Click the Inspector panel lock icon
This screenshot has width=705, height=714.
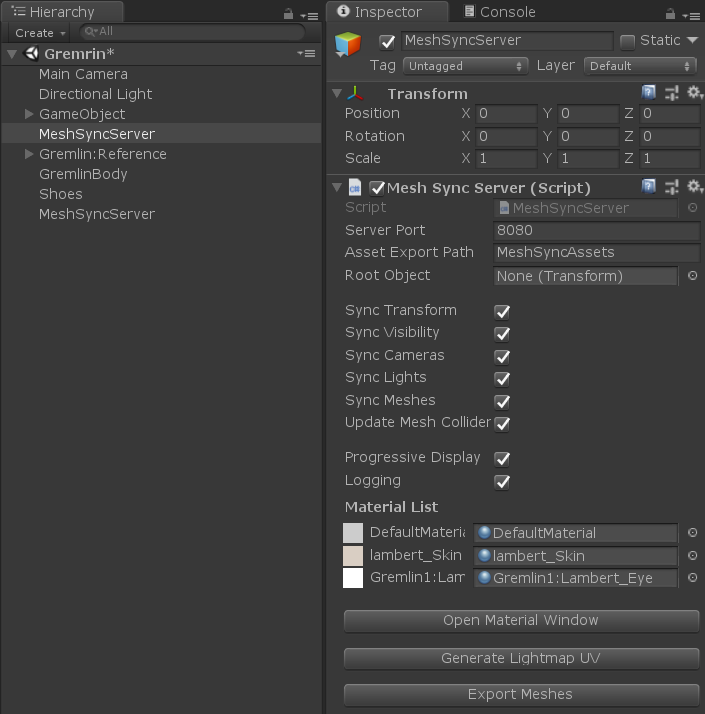tap(670, 14)
